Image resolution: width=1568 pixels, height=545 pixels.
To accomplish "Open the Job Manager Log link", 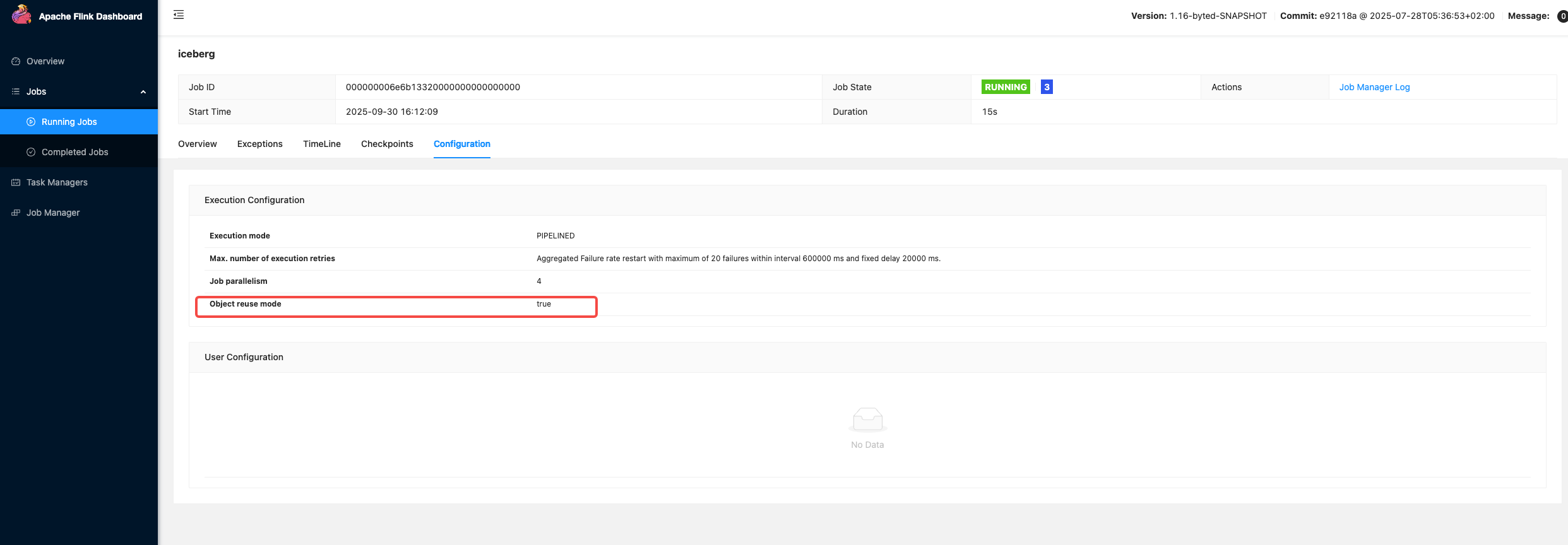I will coord(1374,87).
